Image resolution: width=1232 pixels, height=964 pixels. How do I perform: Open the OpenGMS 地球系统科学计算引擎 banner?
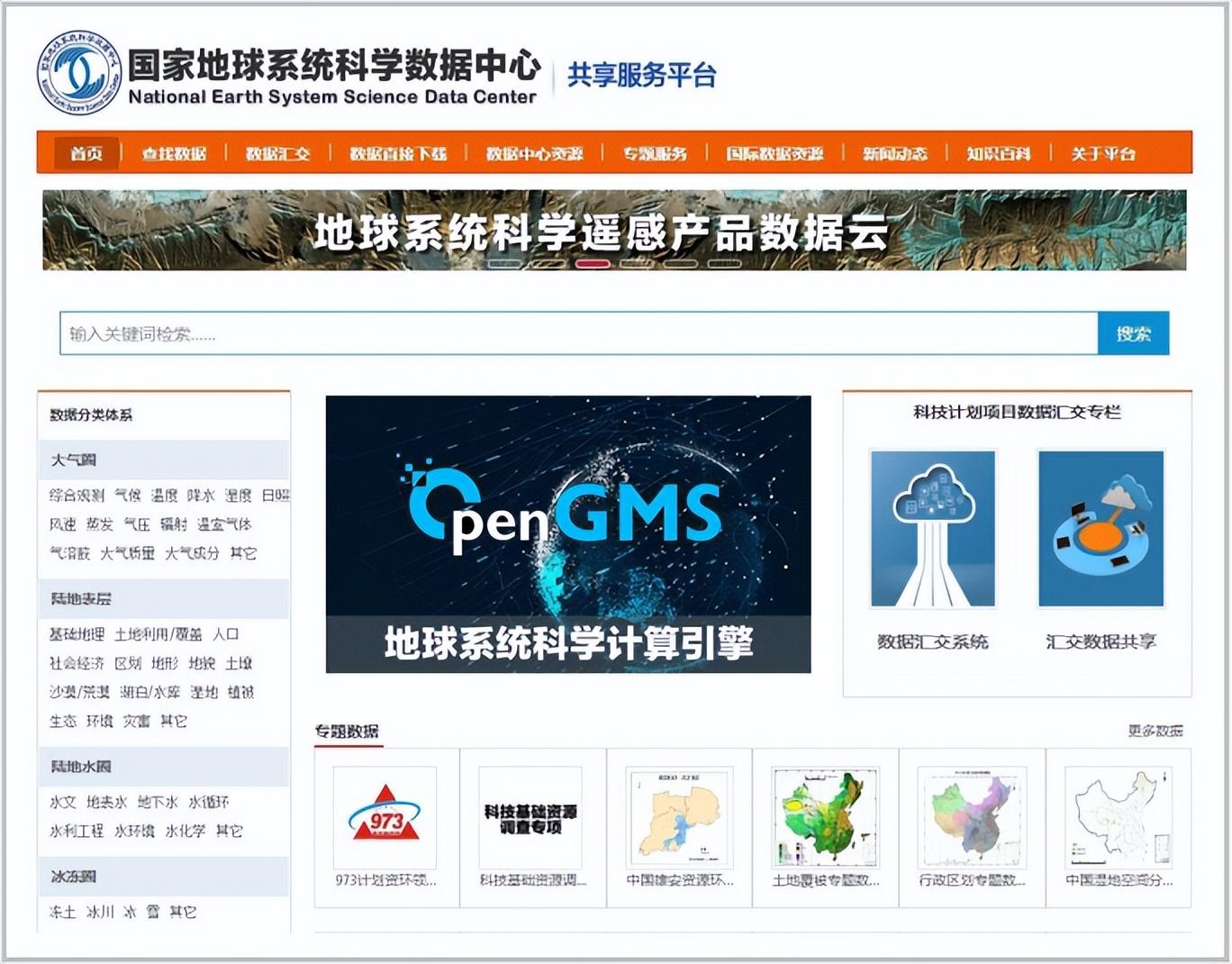(x=568, y=533)
